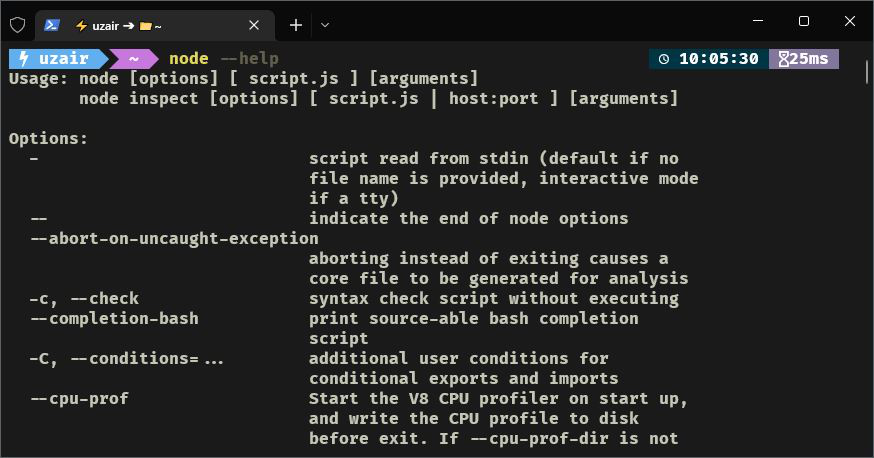Click 'core file to be generated' line
The image size is (874, 458).
[498, 279]
